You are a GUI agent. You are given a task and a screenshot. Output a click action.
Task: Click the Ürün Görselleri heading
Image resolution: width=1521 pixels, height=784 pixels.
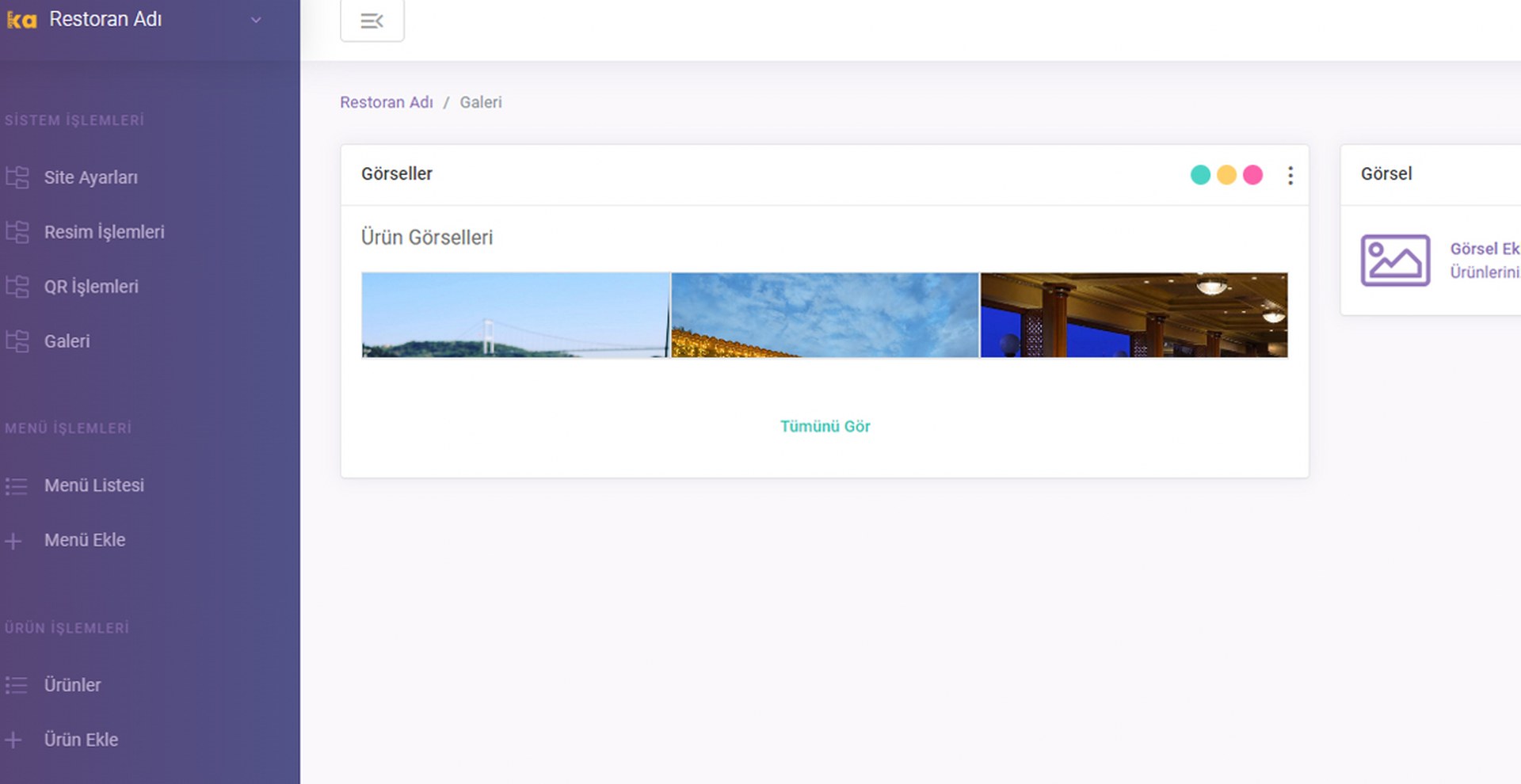point(427,238)
